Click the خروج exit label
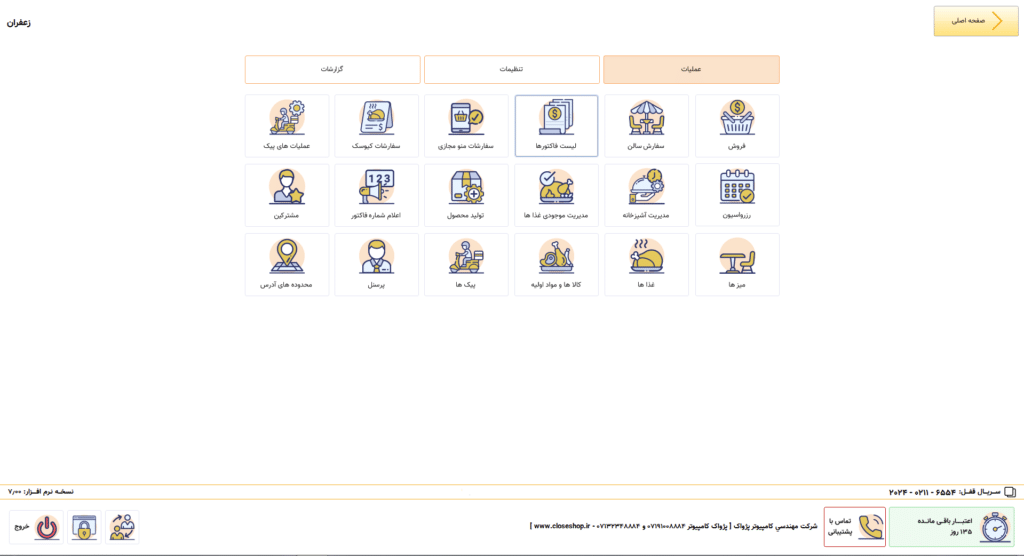 coord(22,527)
